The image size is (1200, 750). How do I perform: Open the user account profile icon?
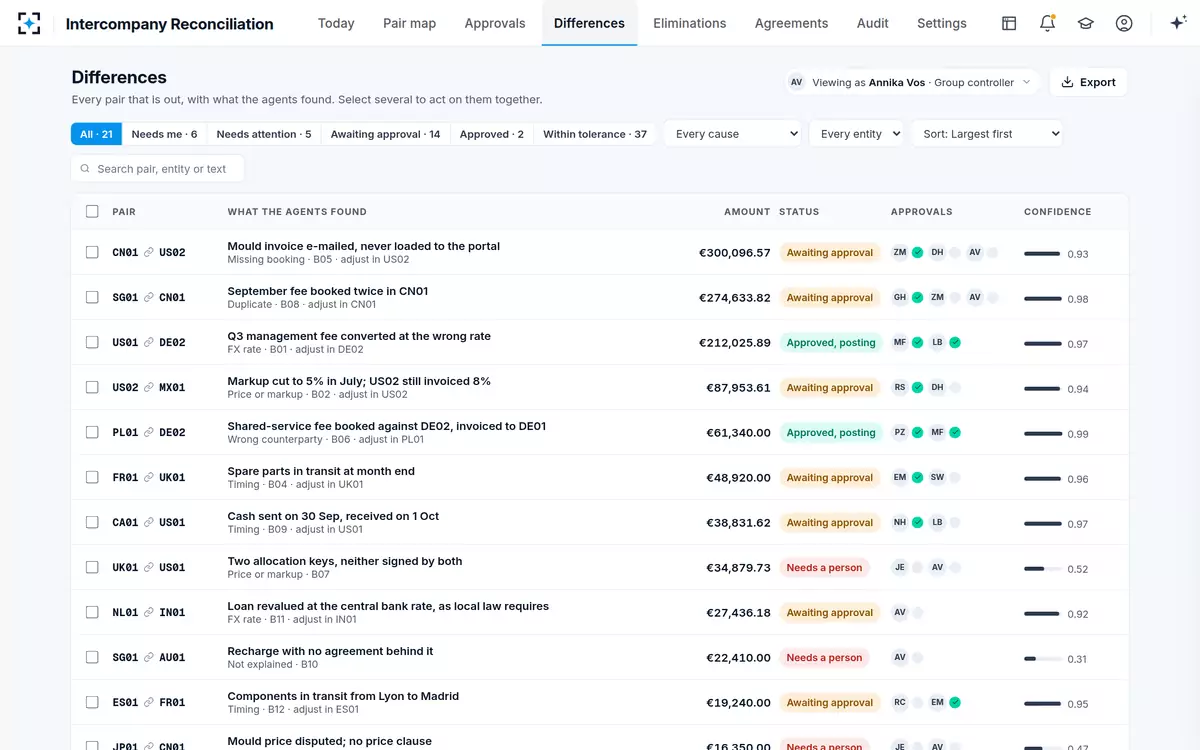[1124, 23]
